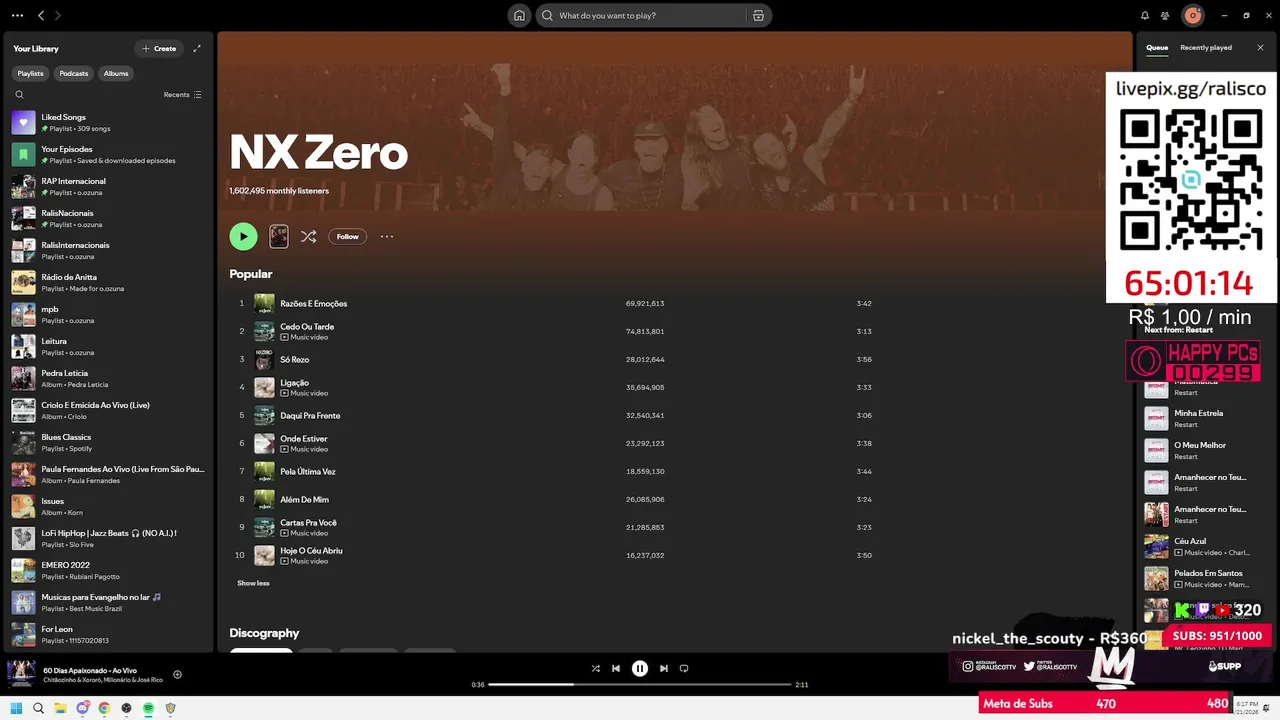Viewport: 1280px width, 720px height.
Task: Toggle shuffle in the player bar
Action: pos(596,668)
